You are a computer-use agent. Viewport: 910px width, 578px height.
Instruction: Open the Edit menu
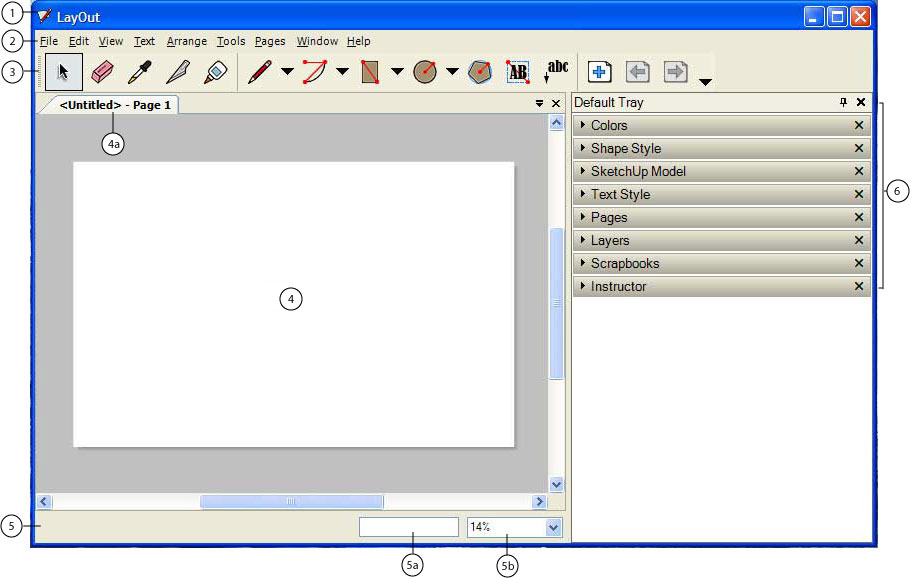[x=79, y=41]
